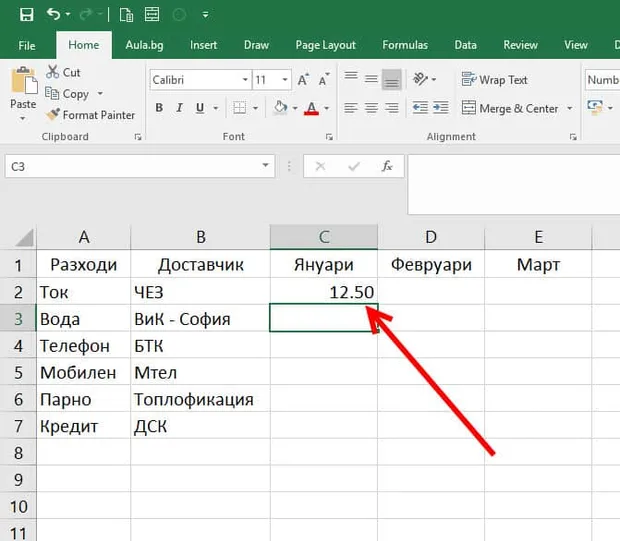The image size is (620, 541).
Task: Switch to the Formulas tab
Action: tap(405, 45)
